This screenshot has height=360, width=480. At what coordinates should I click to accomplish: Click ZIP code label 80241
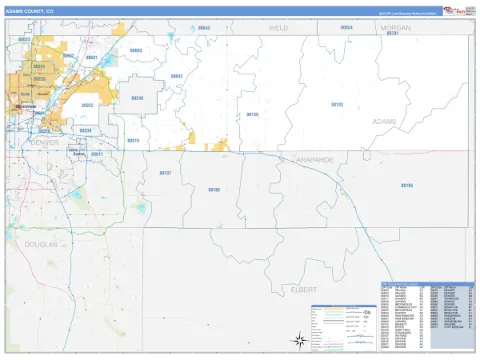pos(39,67)
